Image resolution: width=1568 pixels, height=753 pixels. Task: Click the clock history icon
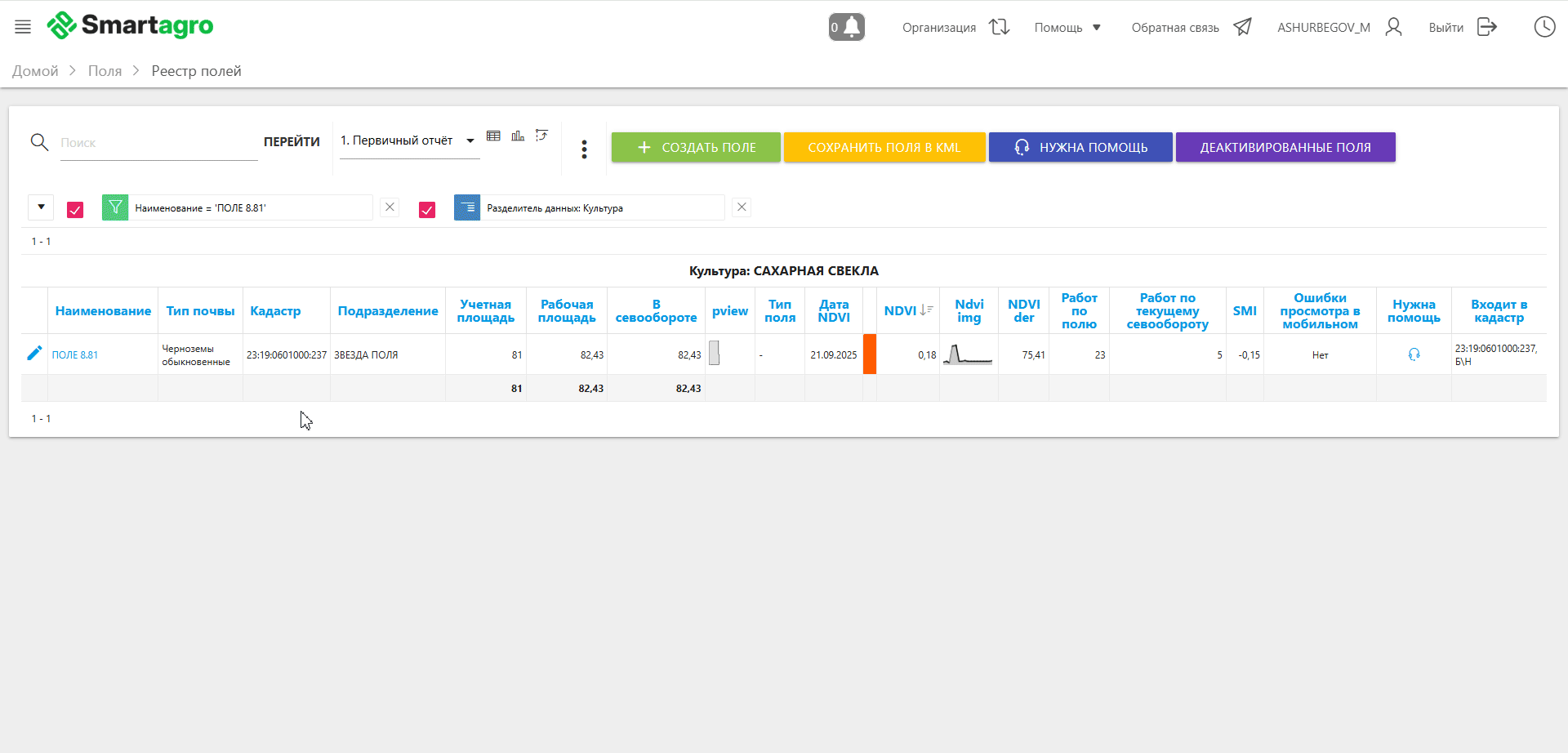click(x=1543, y=27)
